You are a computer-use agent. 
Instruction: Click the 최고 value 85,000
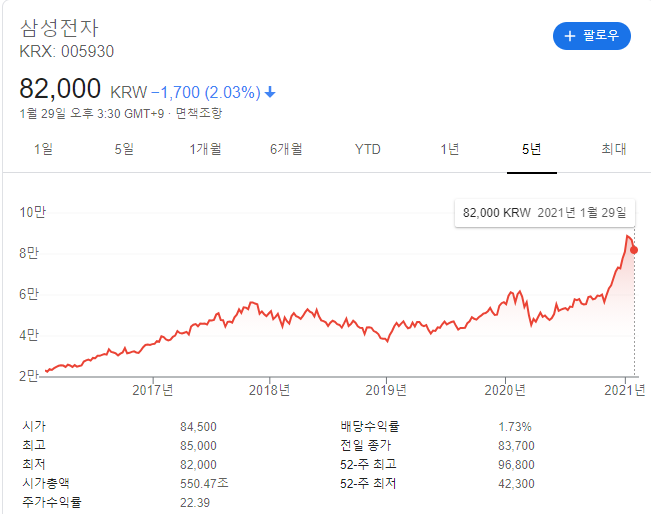(x=198, y=446)
